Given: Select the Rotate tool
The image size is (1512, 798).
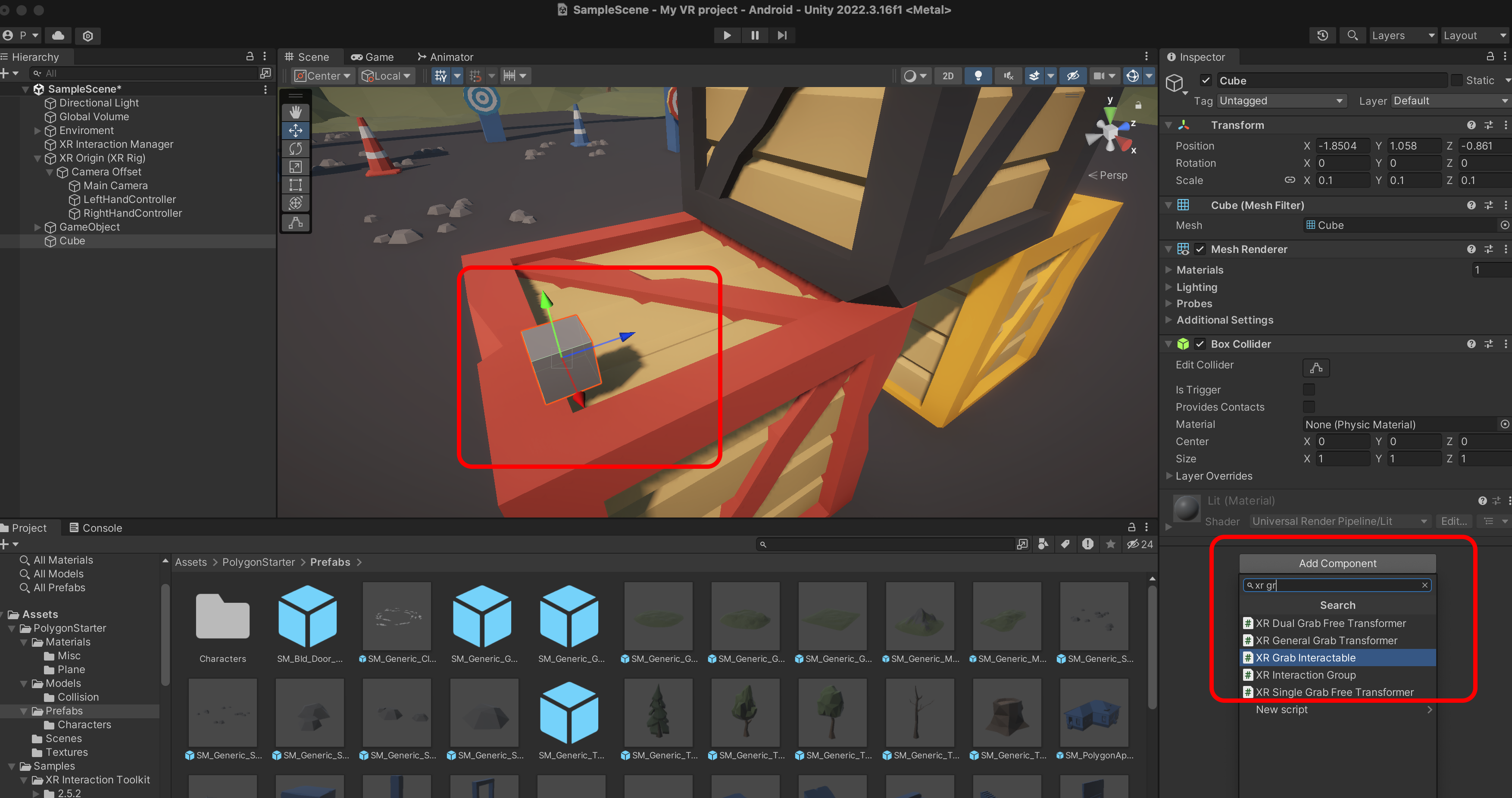Looking at the screenshot, I should [295, 149].
